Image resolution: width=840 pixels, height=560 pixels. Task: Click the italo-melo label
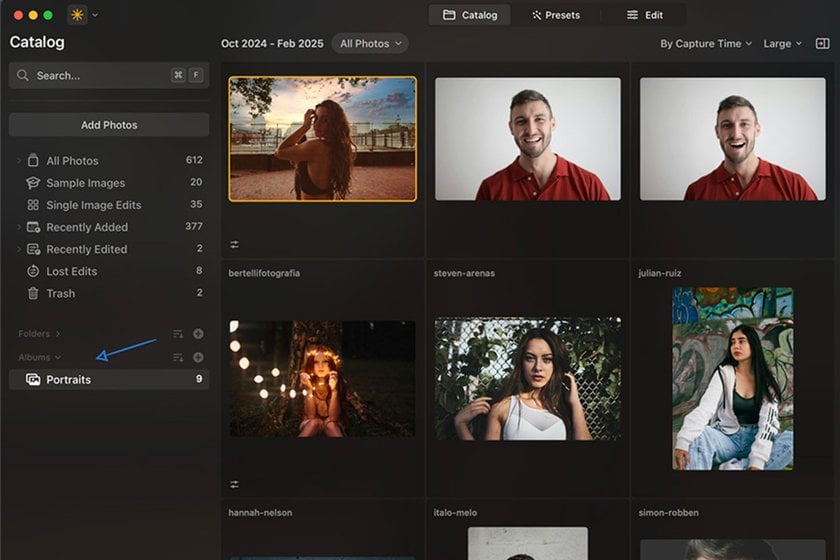coord(455,513)
